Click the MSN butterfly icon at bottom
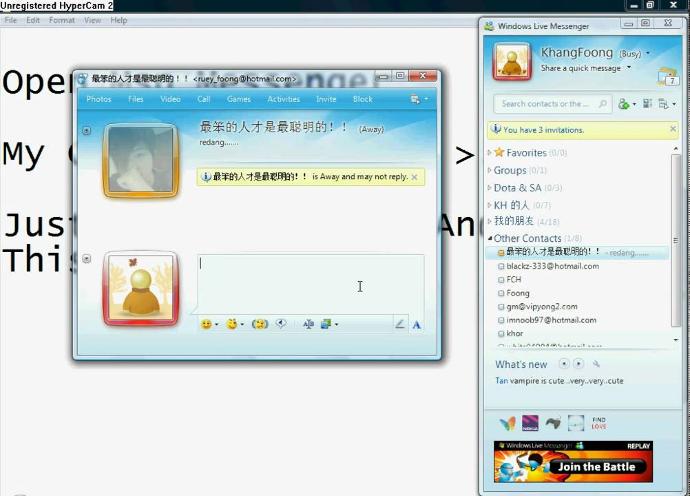The width and height of the screenshot is (690, 496). click(x=507, y=423)
